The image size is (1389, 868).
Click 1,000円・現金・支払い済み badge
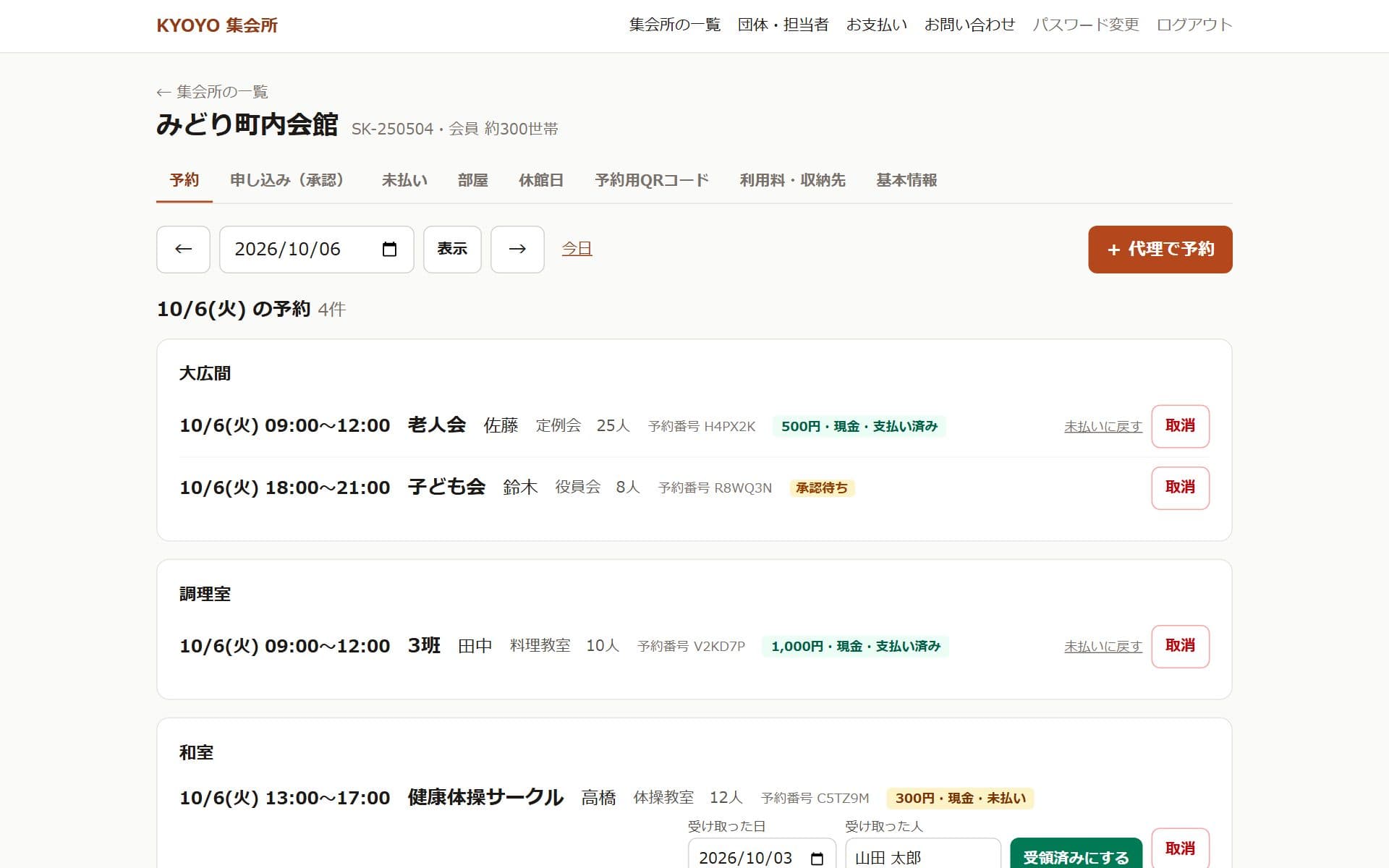point(855,647)
